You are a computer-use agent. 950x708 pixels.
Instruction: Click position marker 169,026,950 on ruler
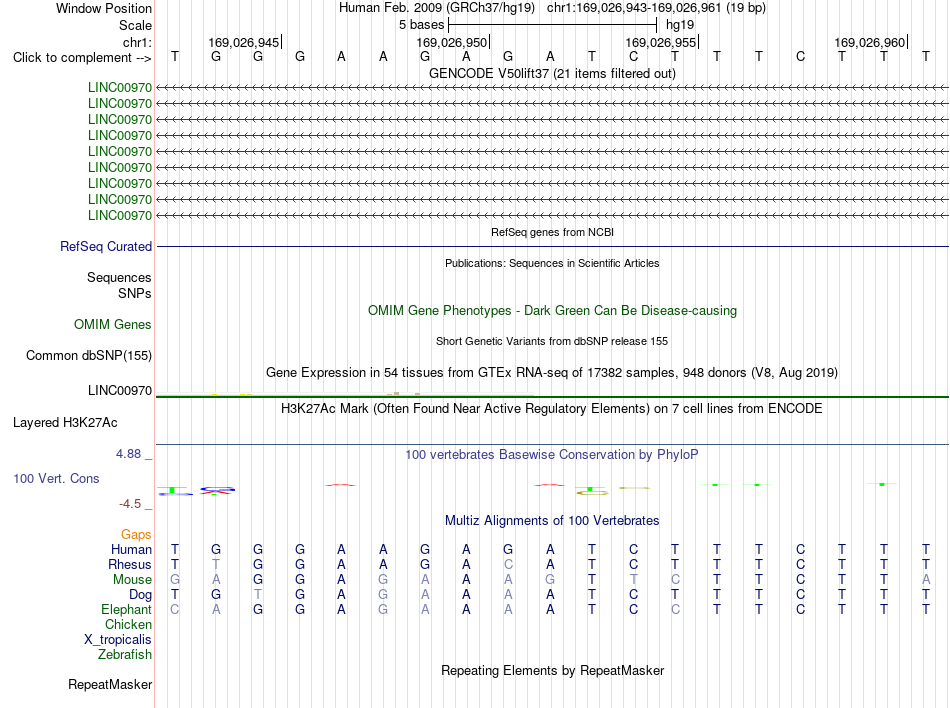(452, 42)
